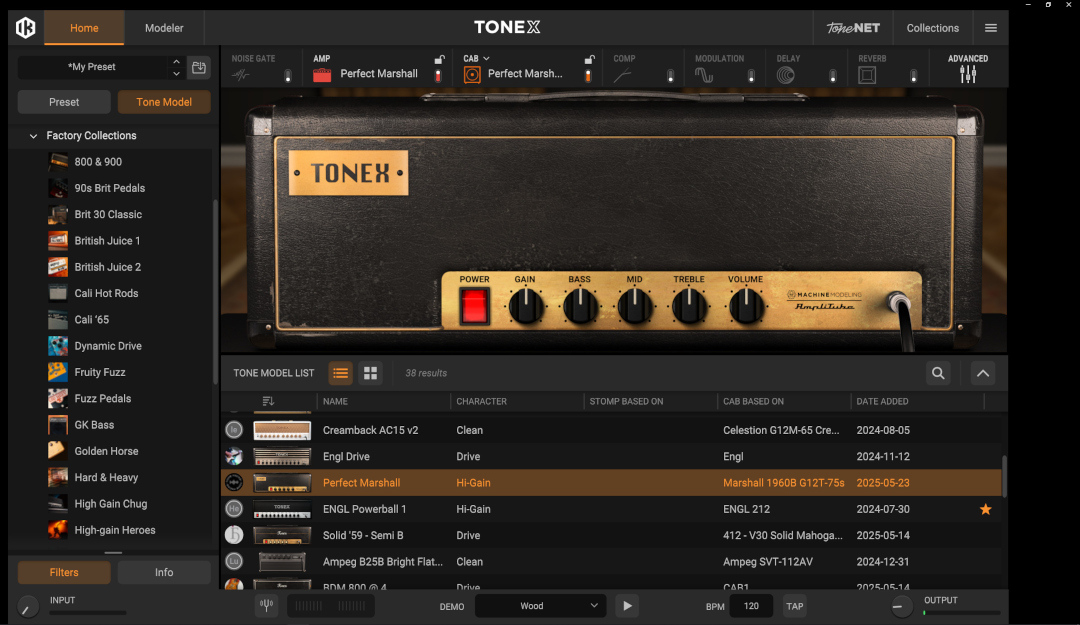The height and width of the screenshot is (625, 1080).
Task: Open the hamburger main menu
Action: 990,28
